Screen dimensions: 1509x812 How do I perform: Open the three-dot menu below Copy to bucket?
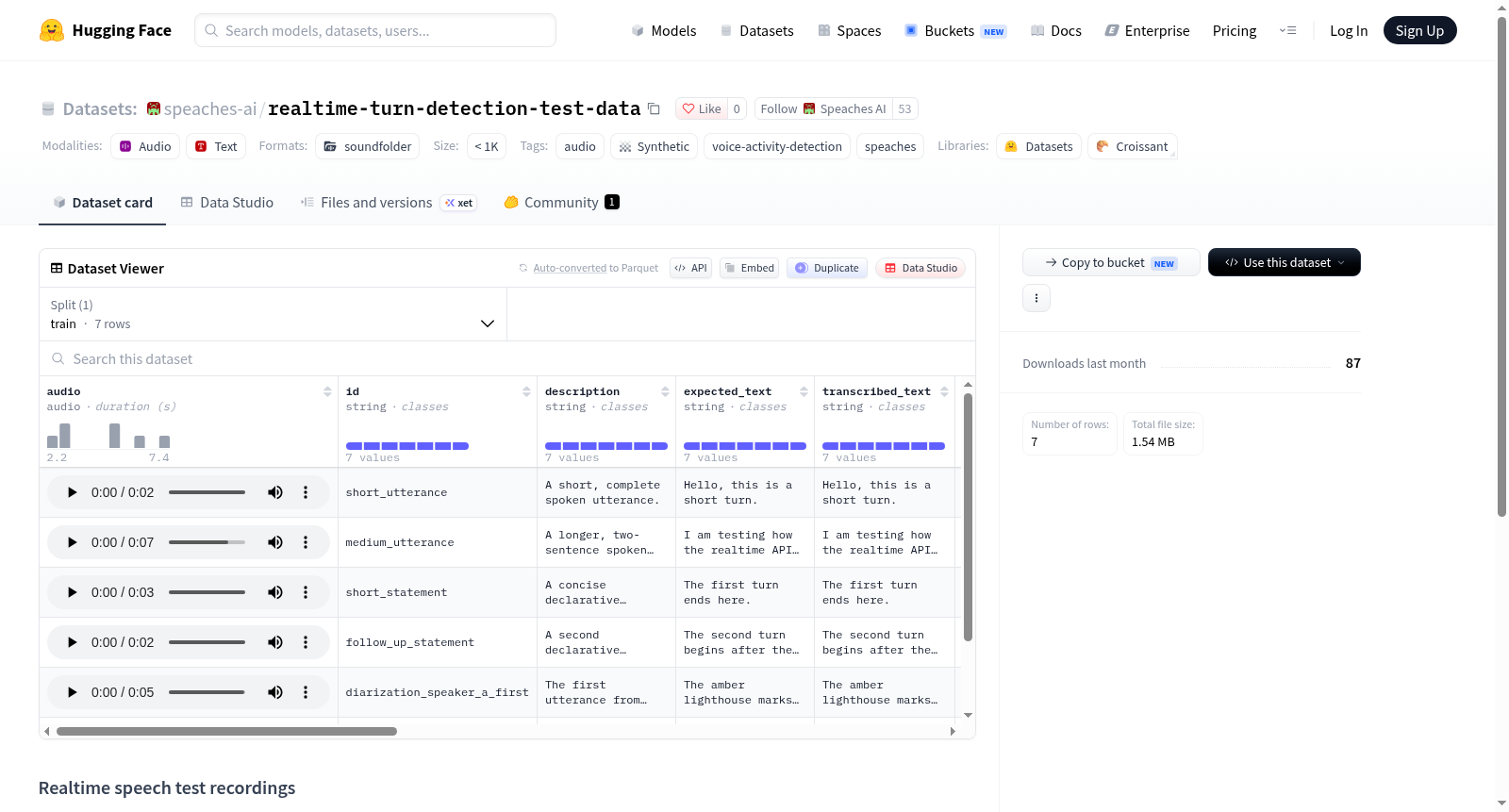[x=1036, y=298]
